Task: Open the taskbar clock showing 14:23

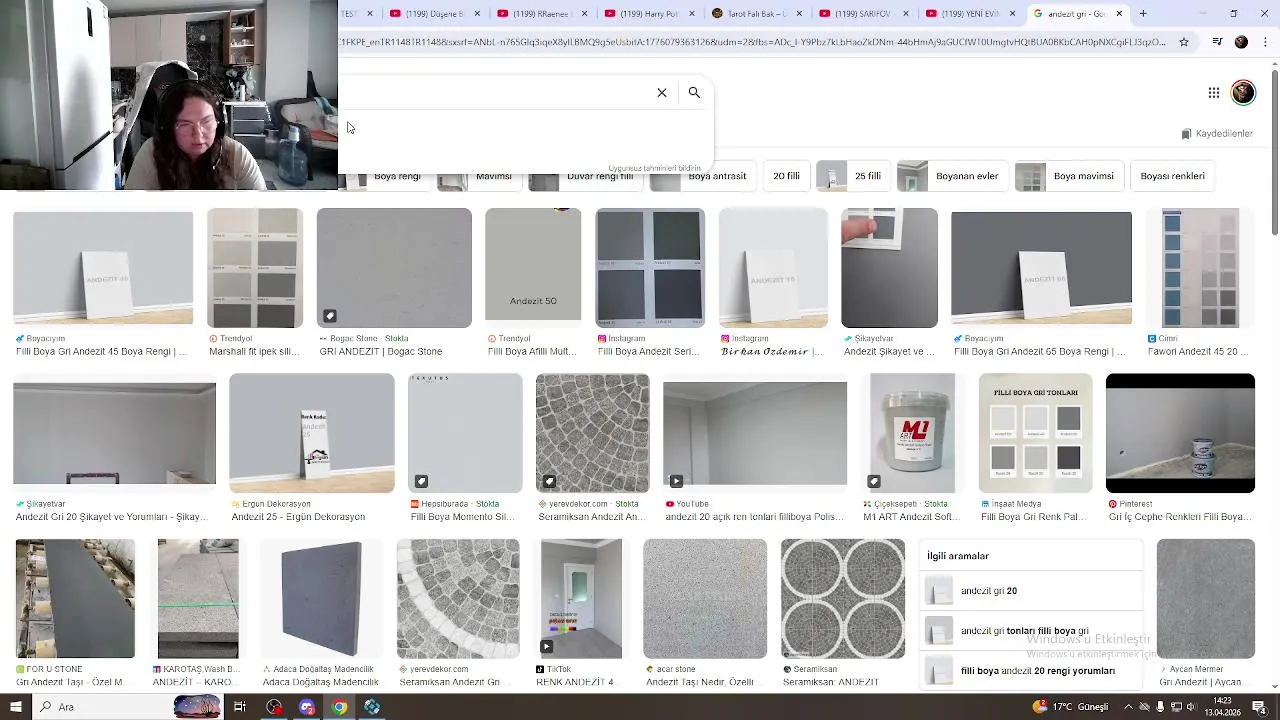Action: tap(1221, 707)
